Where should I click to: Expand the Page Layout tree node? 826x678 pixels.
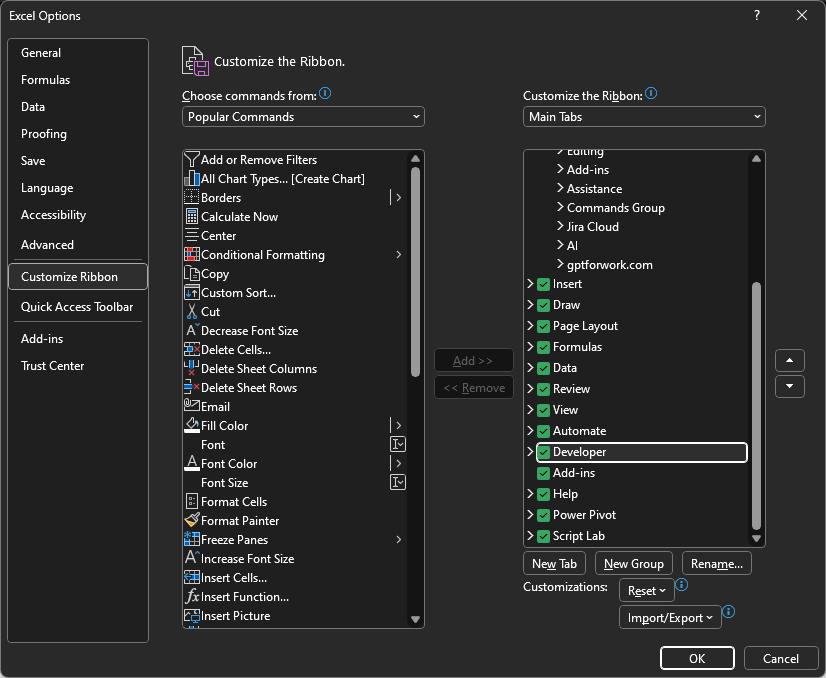(x=530, y=327)
